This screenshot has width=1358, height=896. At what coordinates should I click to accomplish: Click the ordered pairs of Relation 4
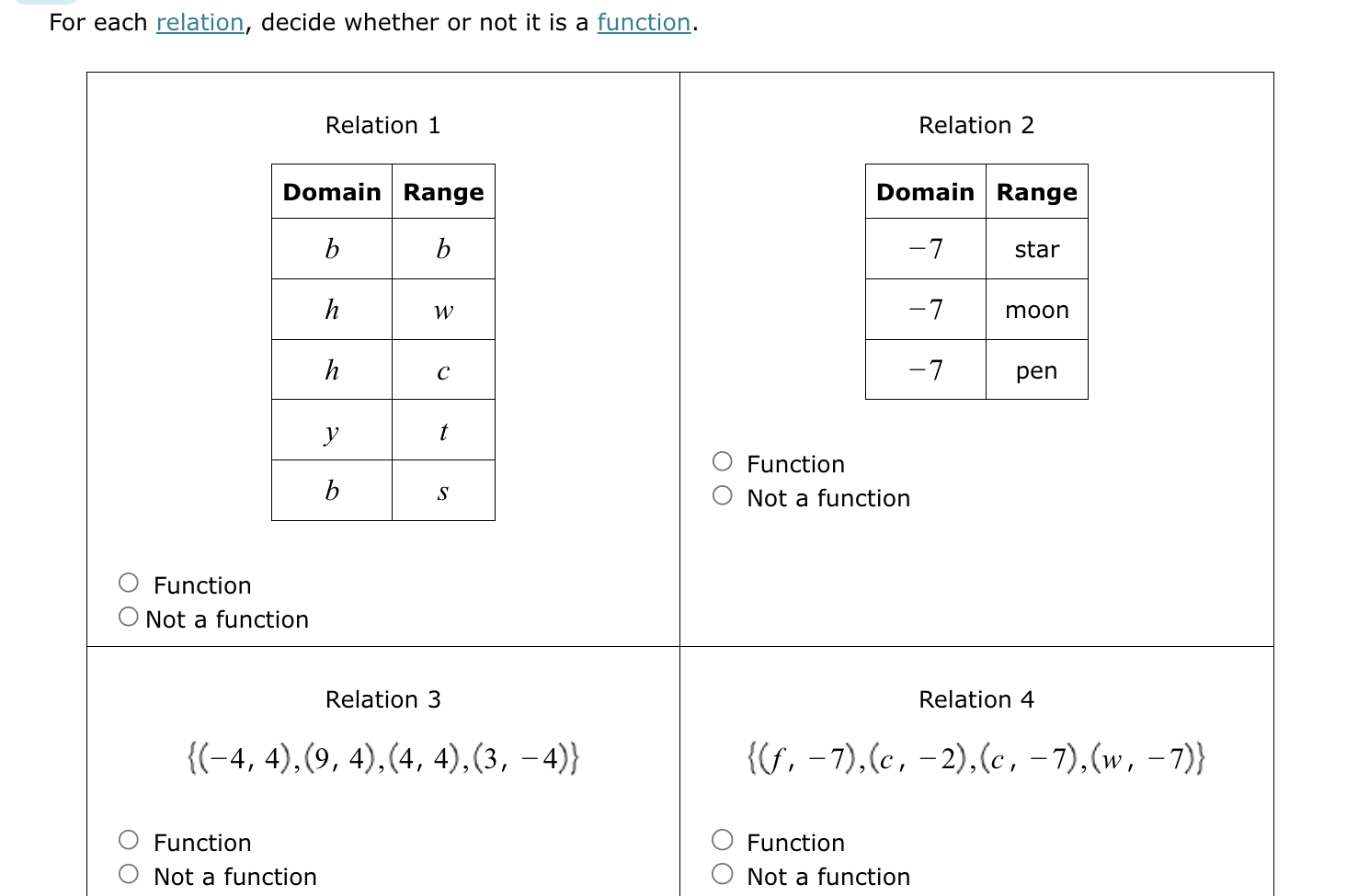(x=976, y=757)
